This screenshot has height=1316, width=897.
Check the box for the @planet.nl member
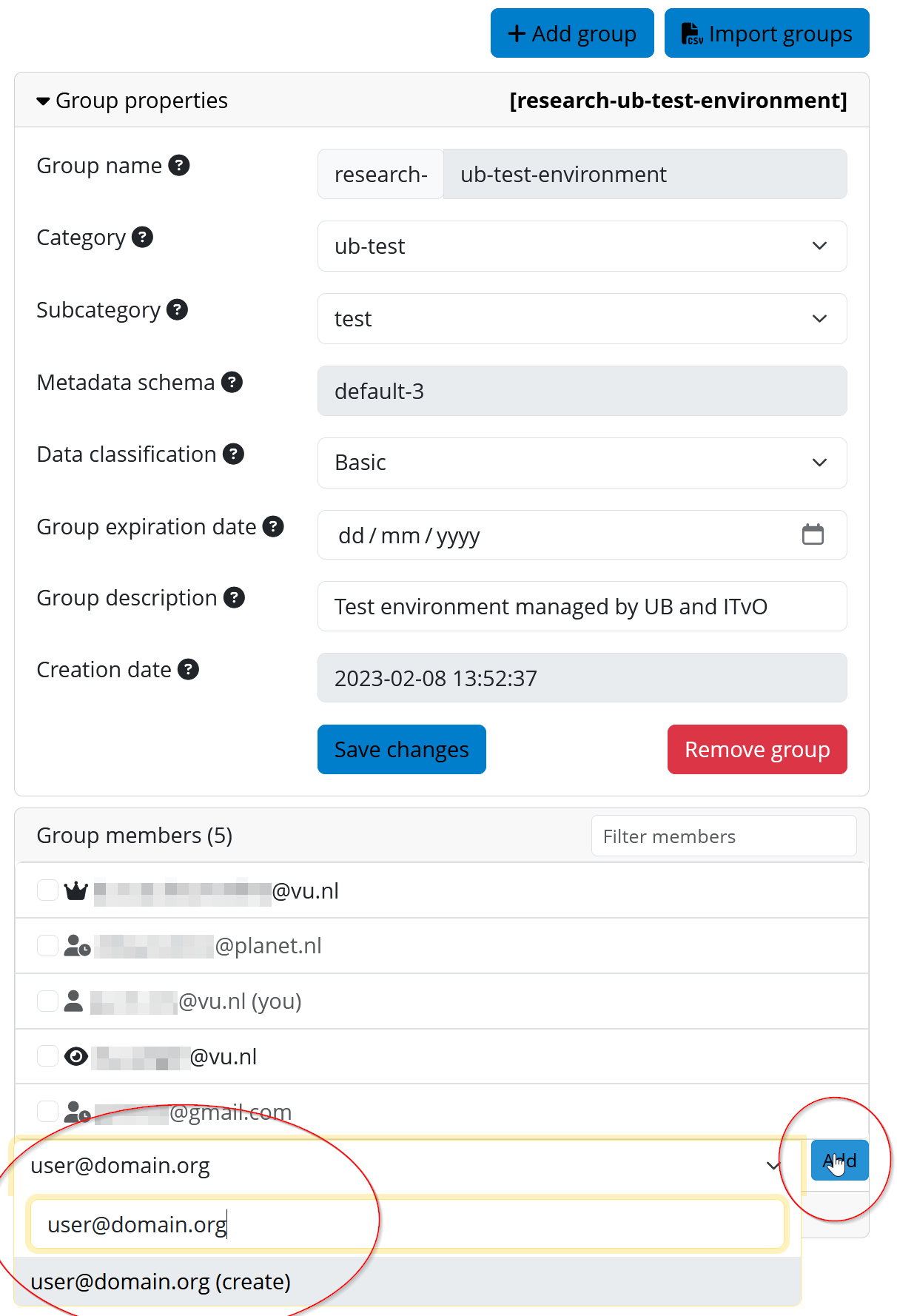tap(47, 945)
